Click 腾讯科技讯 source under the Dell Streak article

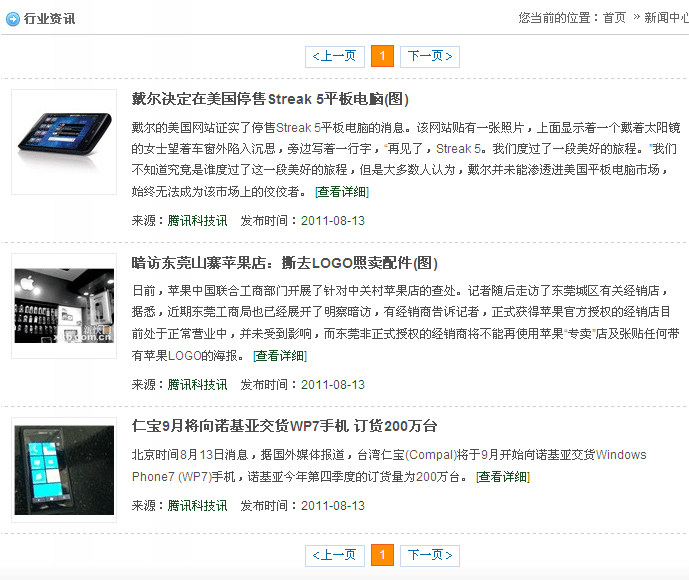coord(197,221)
